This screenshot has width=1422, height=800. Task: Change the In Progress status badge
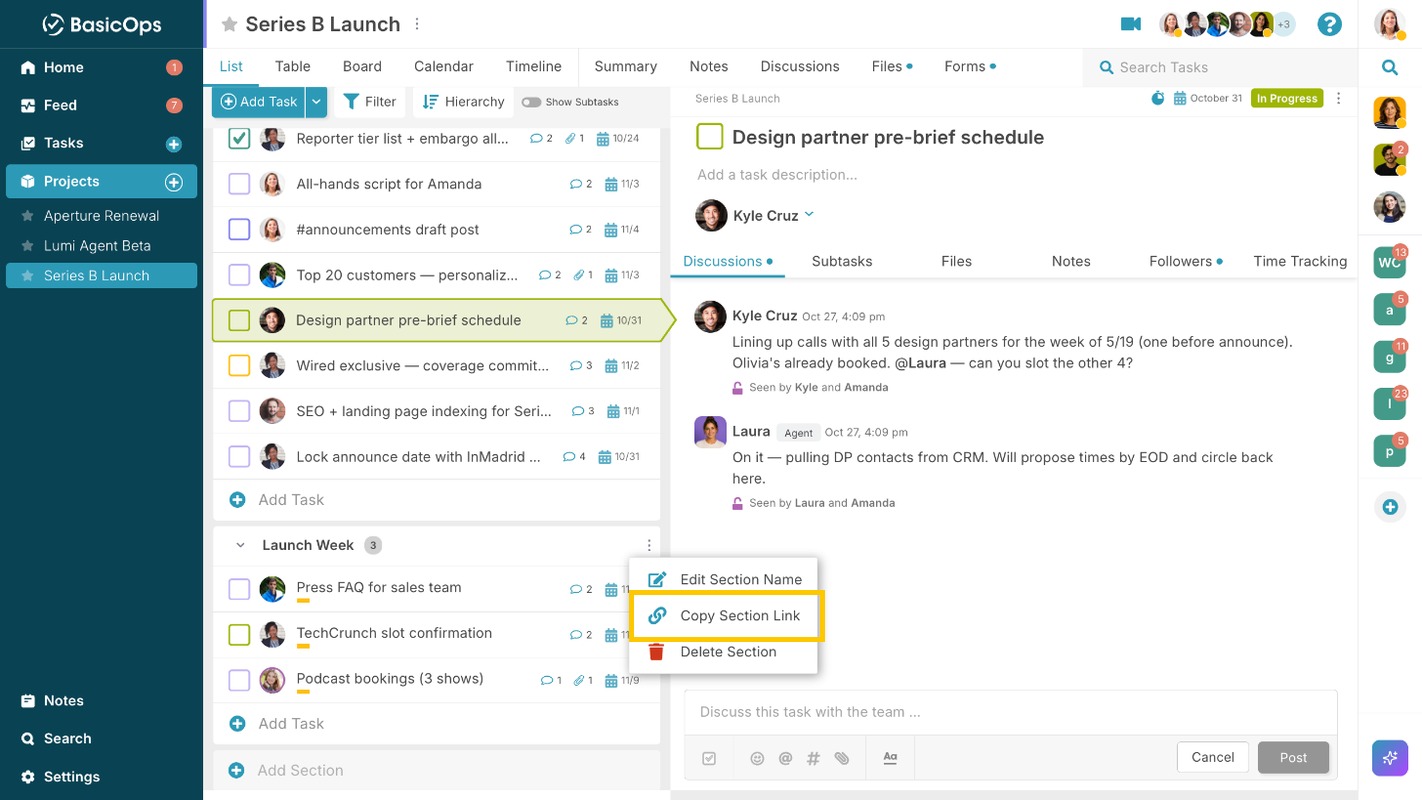point(1287,98)
